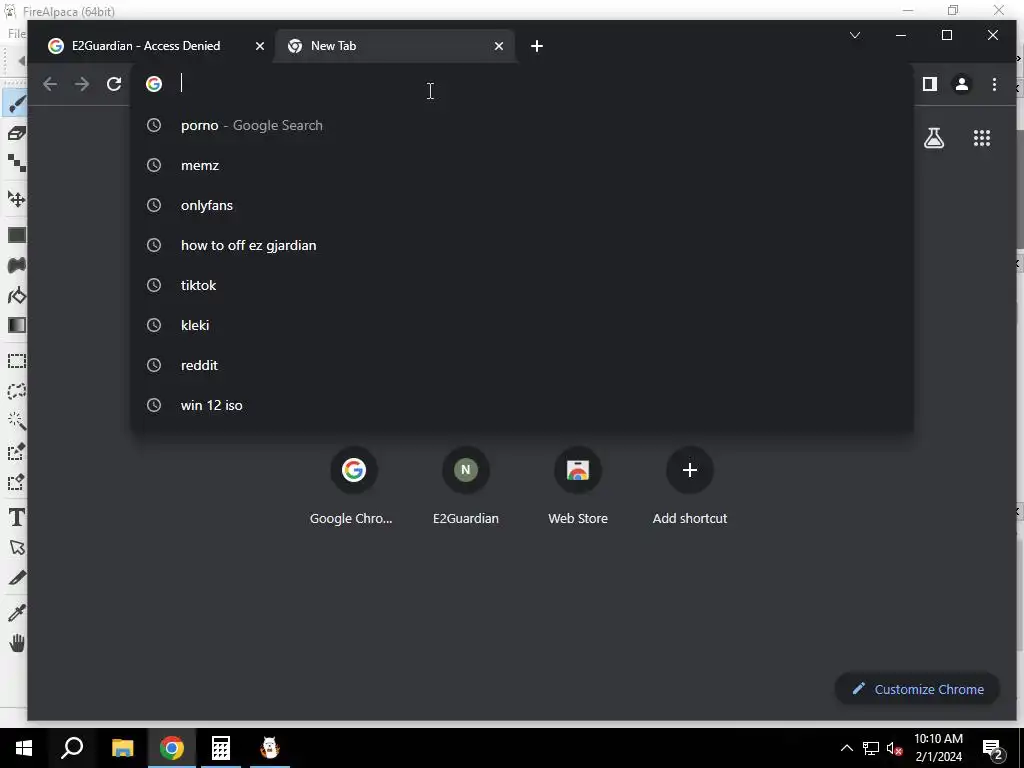Image resolution: width=1024 pixels, height=768 pixels.
Task: Select the Eyedropper tool in FireAlpaca
Action: click(16, 613)
